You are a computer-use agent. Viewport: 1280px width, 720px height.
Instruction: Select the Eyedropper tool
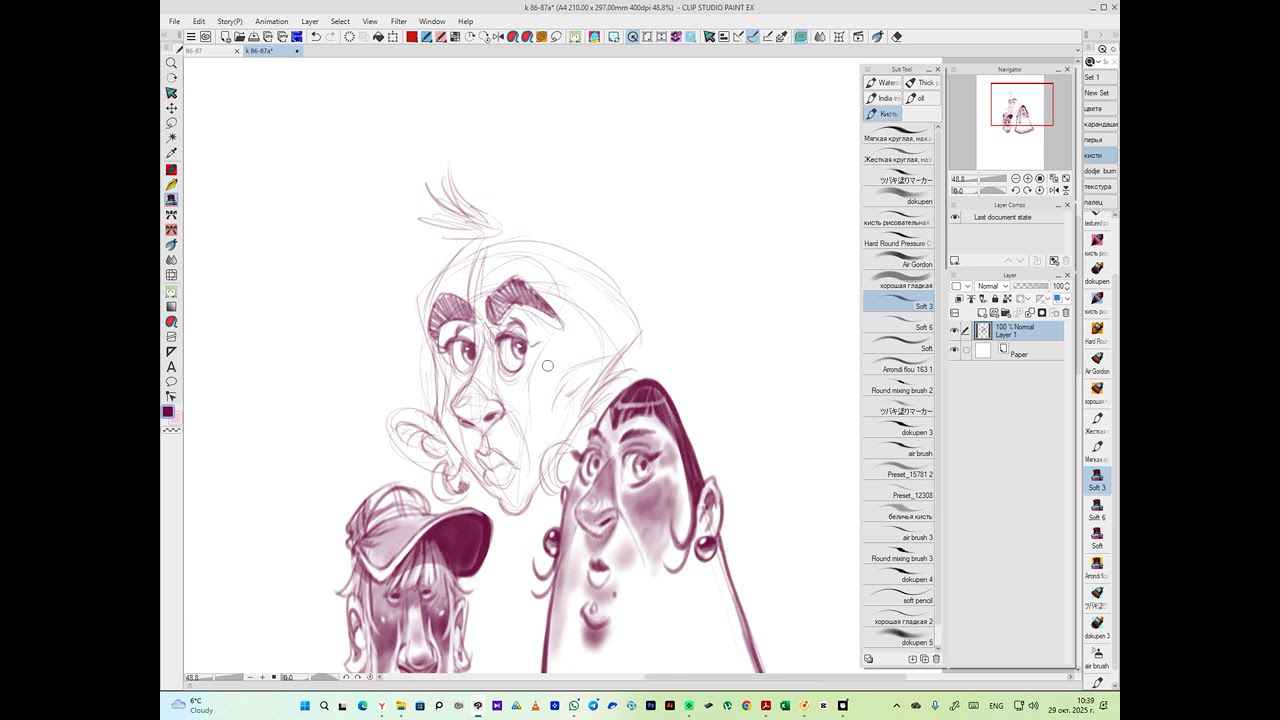(x=171, y=153)
